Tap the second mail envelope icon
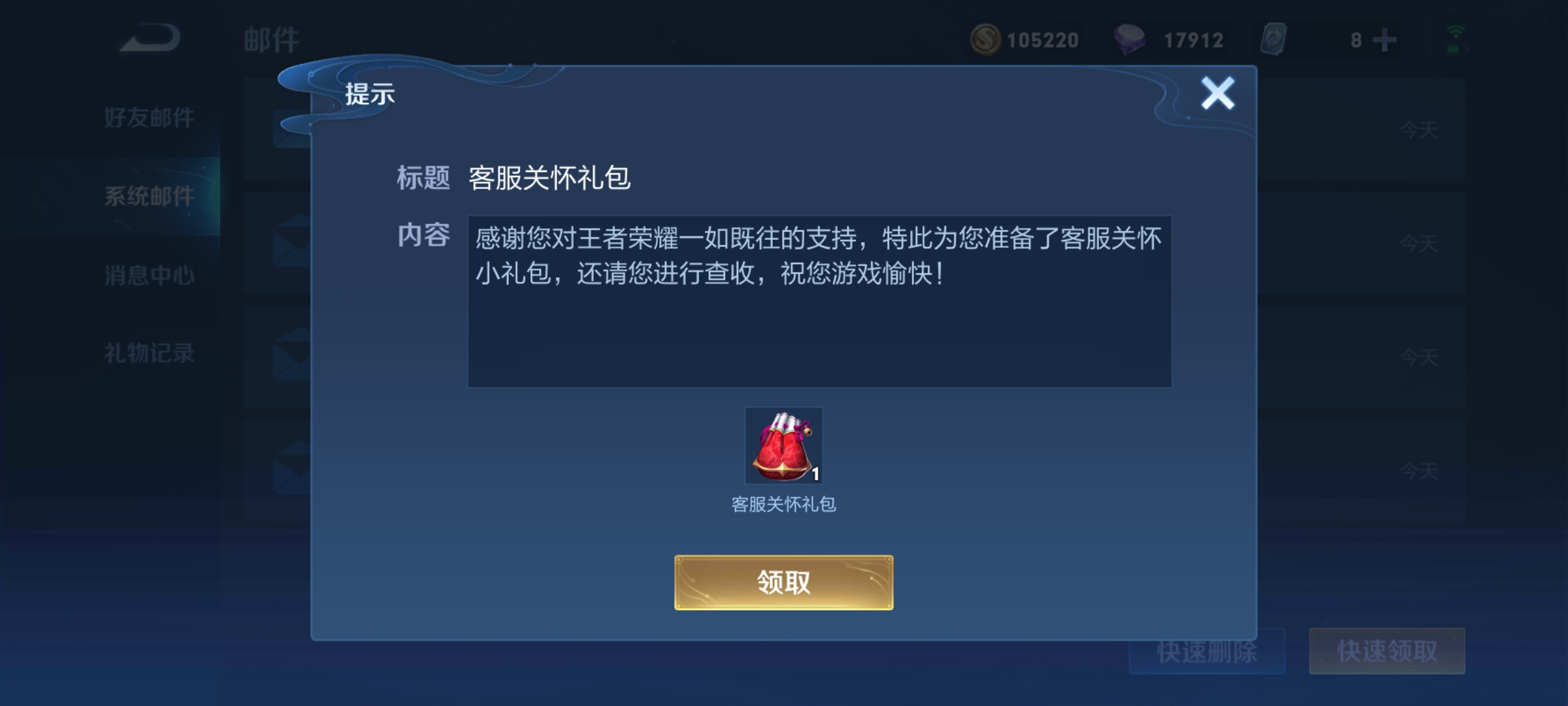 (x=291, y=241)
